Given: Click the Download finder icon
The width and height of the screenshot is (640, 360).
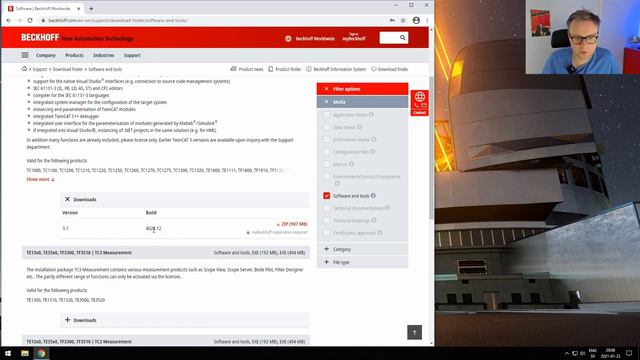Looking at the screenshot, I should (x=373, y=69).
